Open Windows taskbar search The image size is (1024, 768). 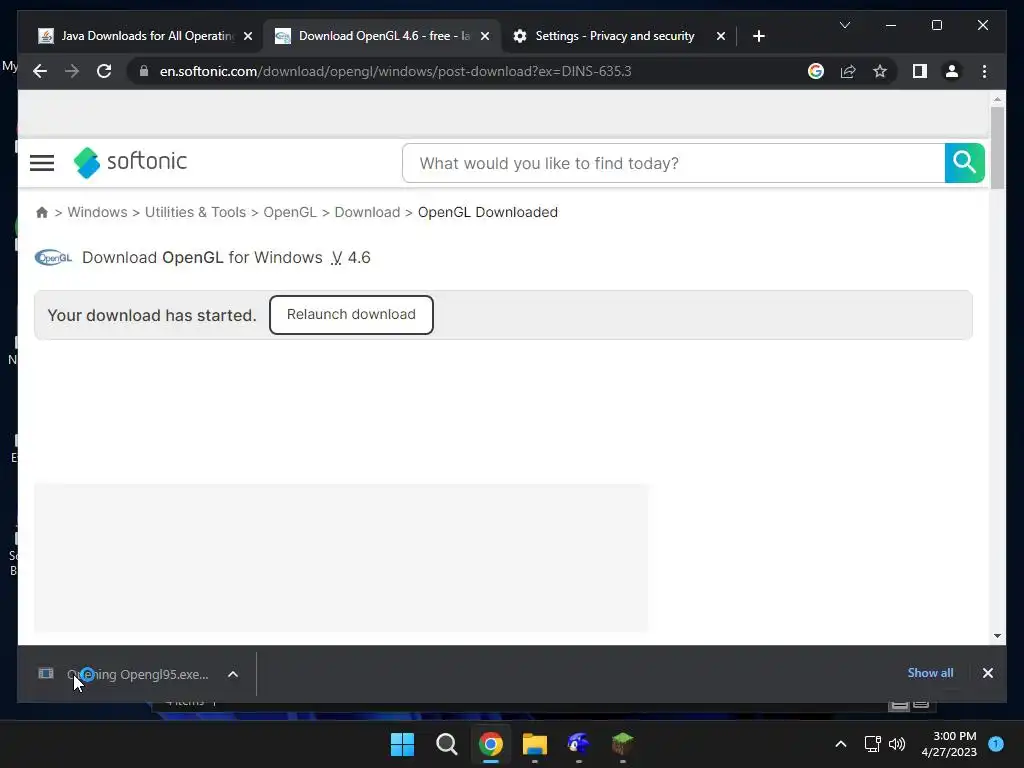(x=447, y=744)
